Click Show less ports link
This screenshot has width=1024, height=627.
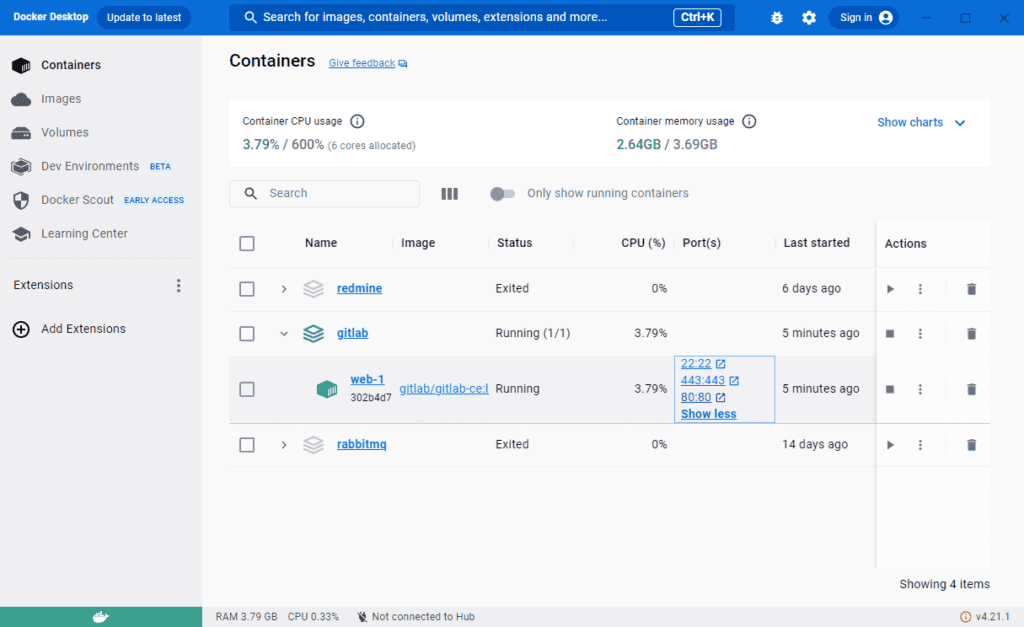(708, 414)
